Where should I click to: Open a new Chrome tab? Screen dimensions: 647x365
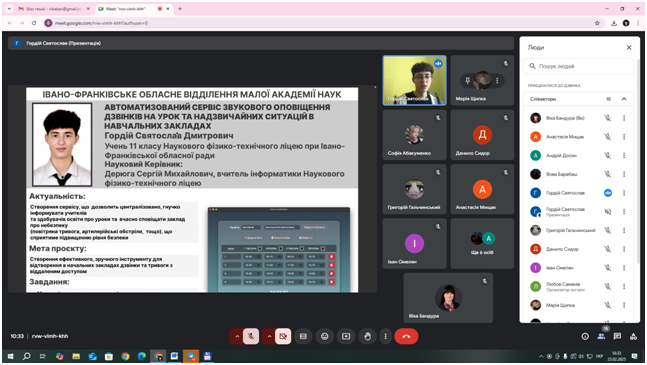179,9
